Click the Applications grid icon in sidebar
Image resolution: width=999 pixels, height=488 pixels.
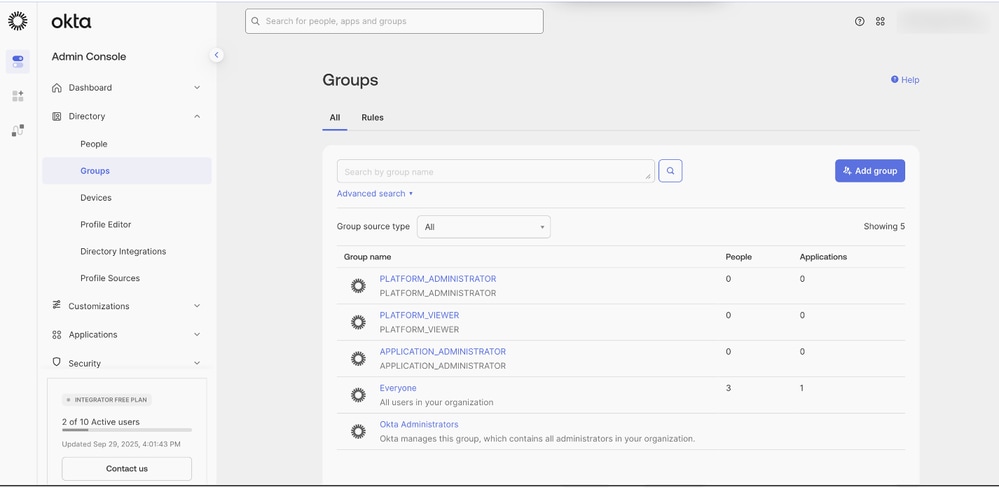coord(57,334)
